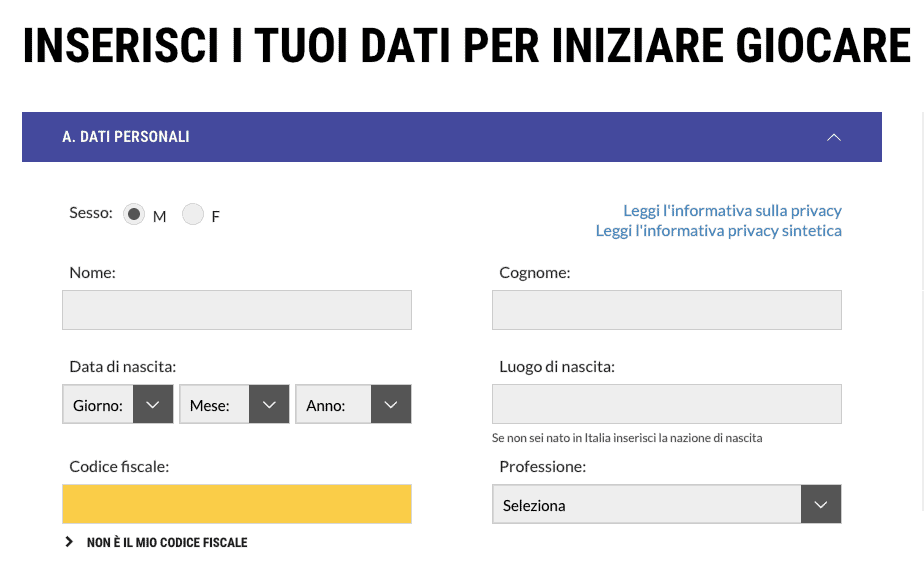The width and height of the screenshot is (924, 566).
Task: Select the F radio button for Sesso
Action: pos(193,214)
